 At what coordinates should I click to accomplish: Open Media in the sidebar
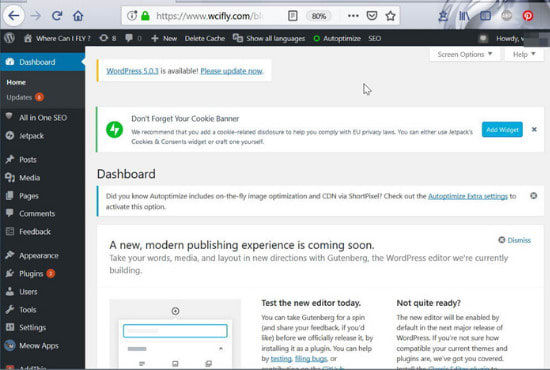42,178
